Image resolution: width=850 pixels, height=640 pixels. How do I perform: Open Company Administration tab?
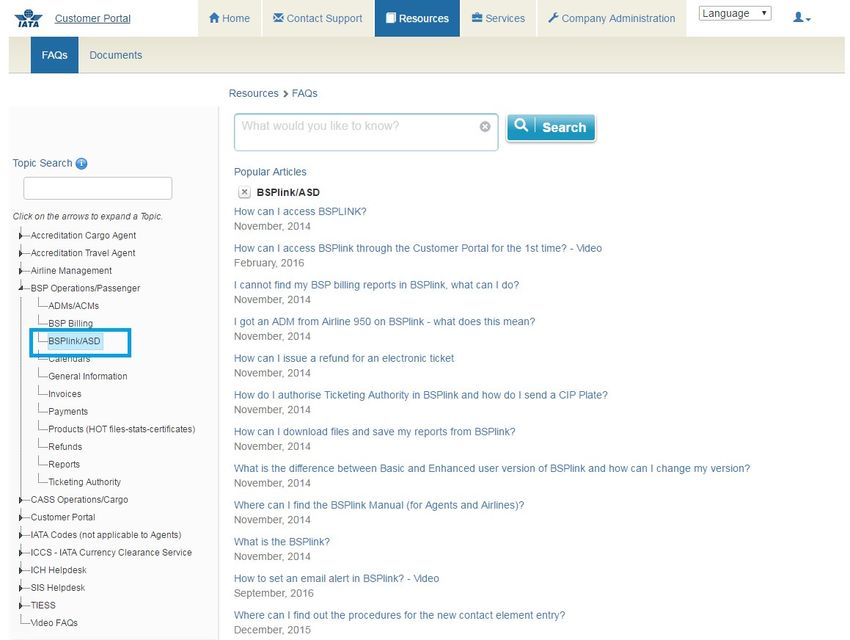[x=611, y=18]
